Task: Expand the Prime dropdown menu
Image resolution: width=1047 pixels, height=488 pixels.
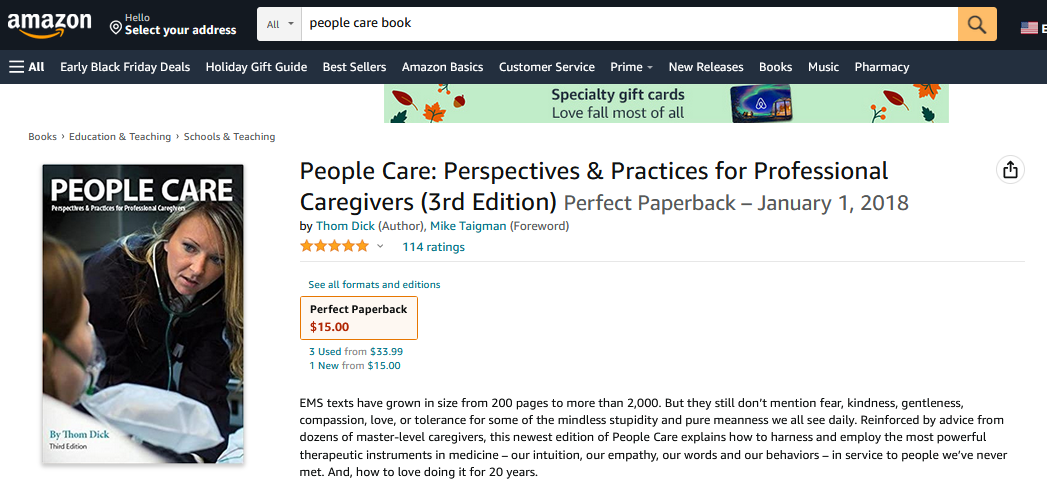Action: pos(631,67)
